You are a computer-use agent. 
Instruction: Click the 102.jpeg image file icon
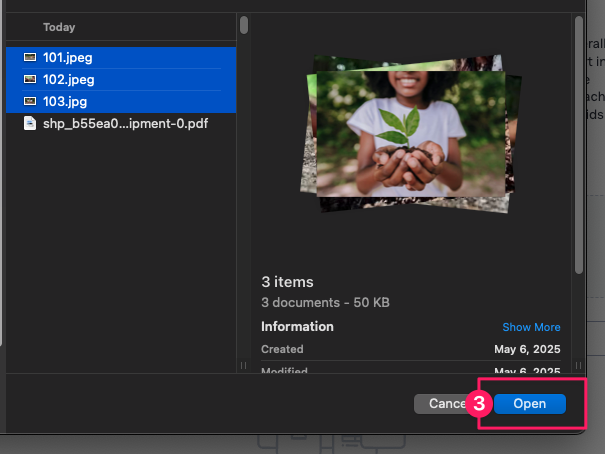coord(30,79)
